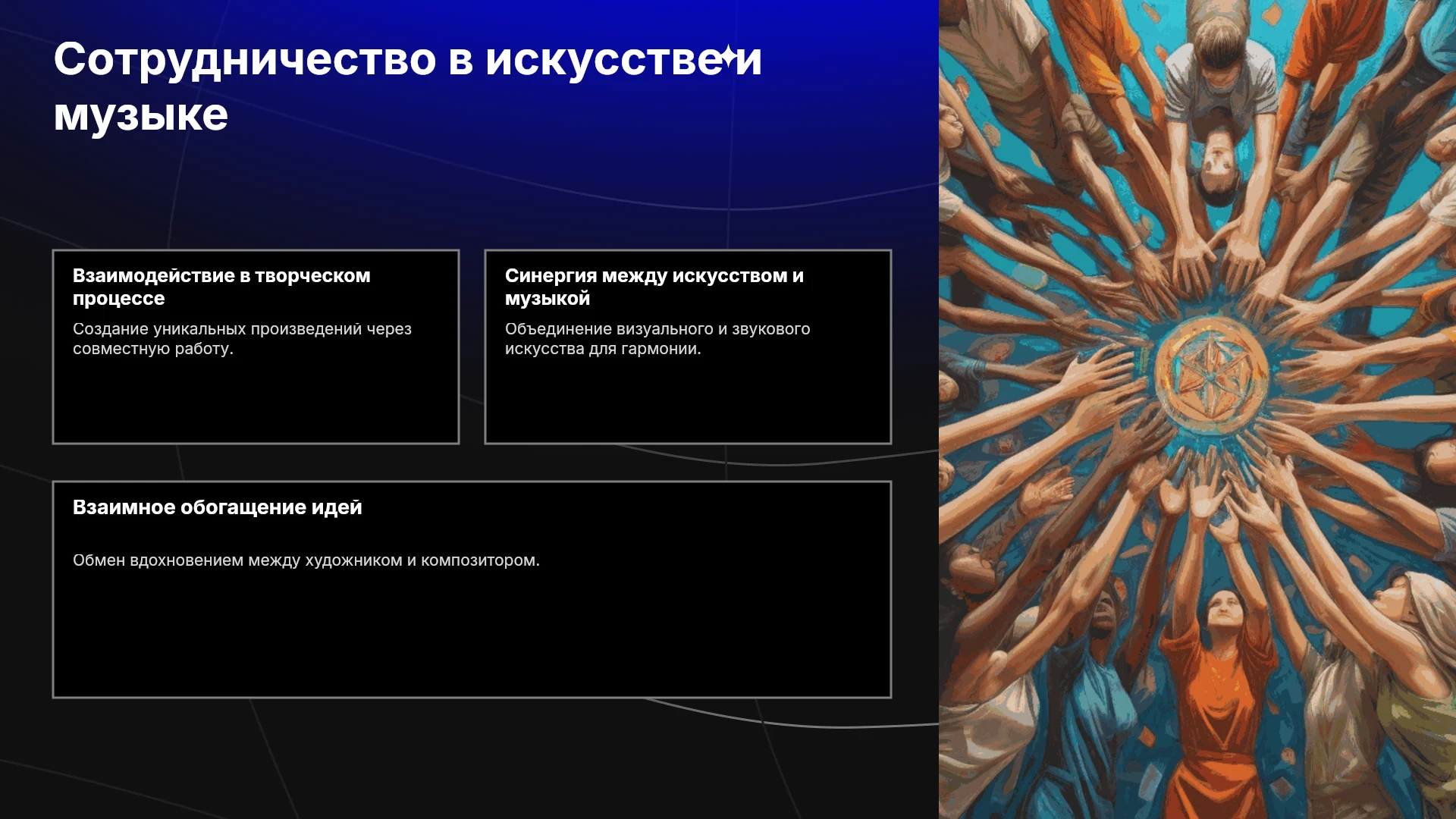
Task: Select the empty area inside the first card
Action: [x=256, y=402]
